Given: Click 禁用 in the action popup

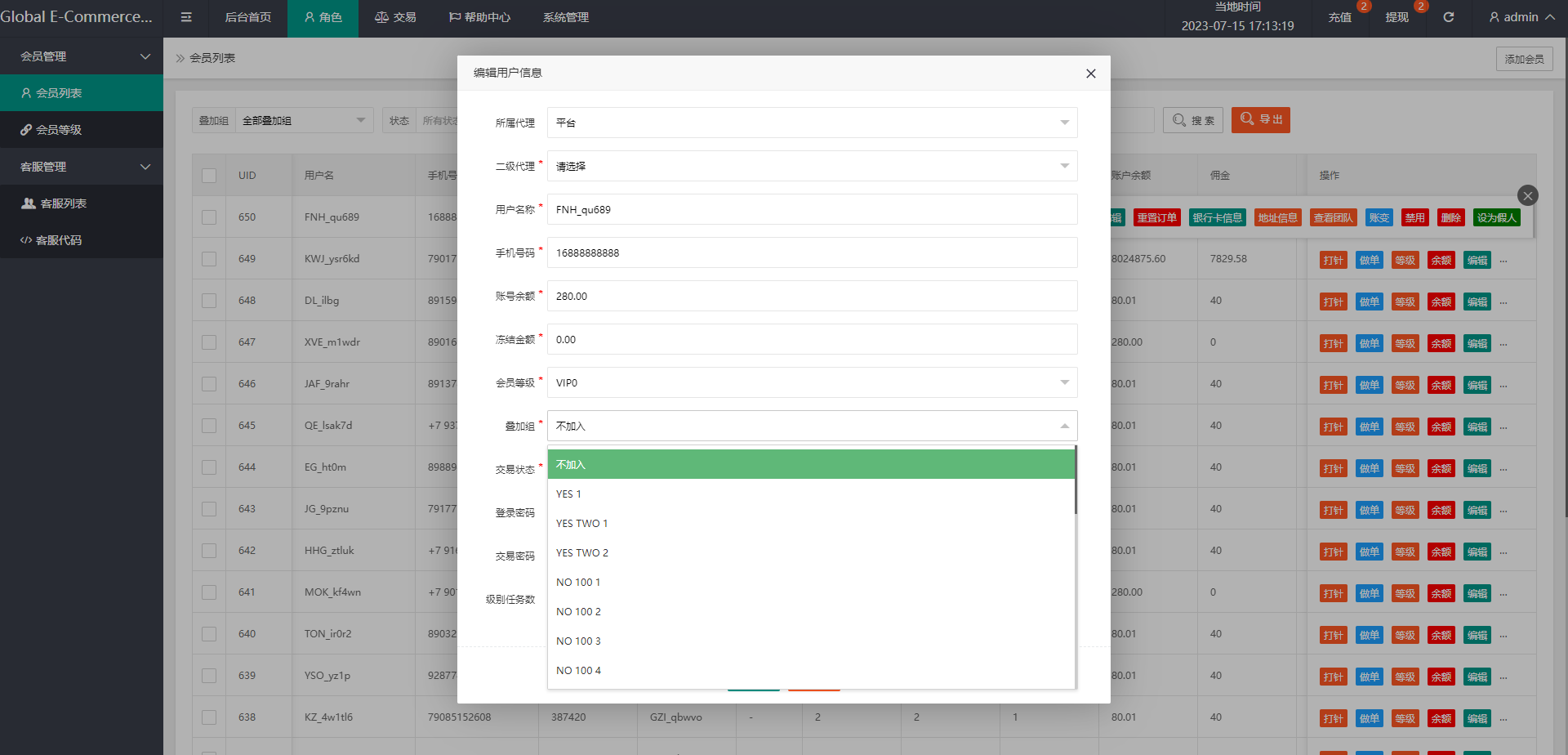Looking at the screenshot, I should click(x=1415, y=218).
